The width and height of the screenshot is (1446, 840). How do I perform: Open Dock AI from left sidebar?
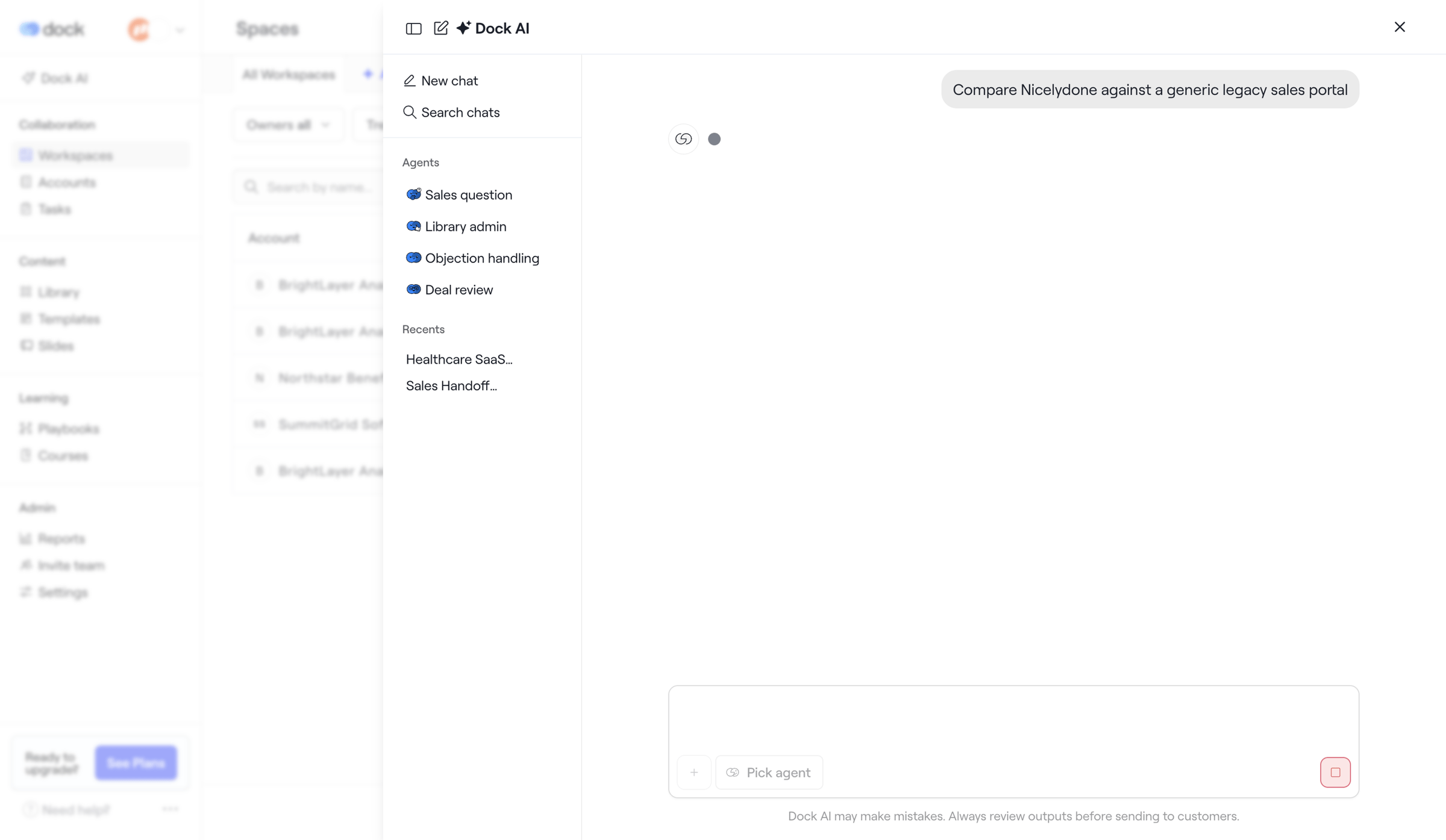click(x=55, y=78)
